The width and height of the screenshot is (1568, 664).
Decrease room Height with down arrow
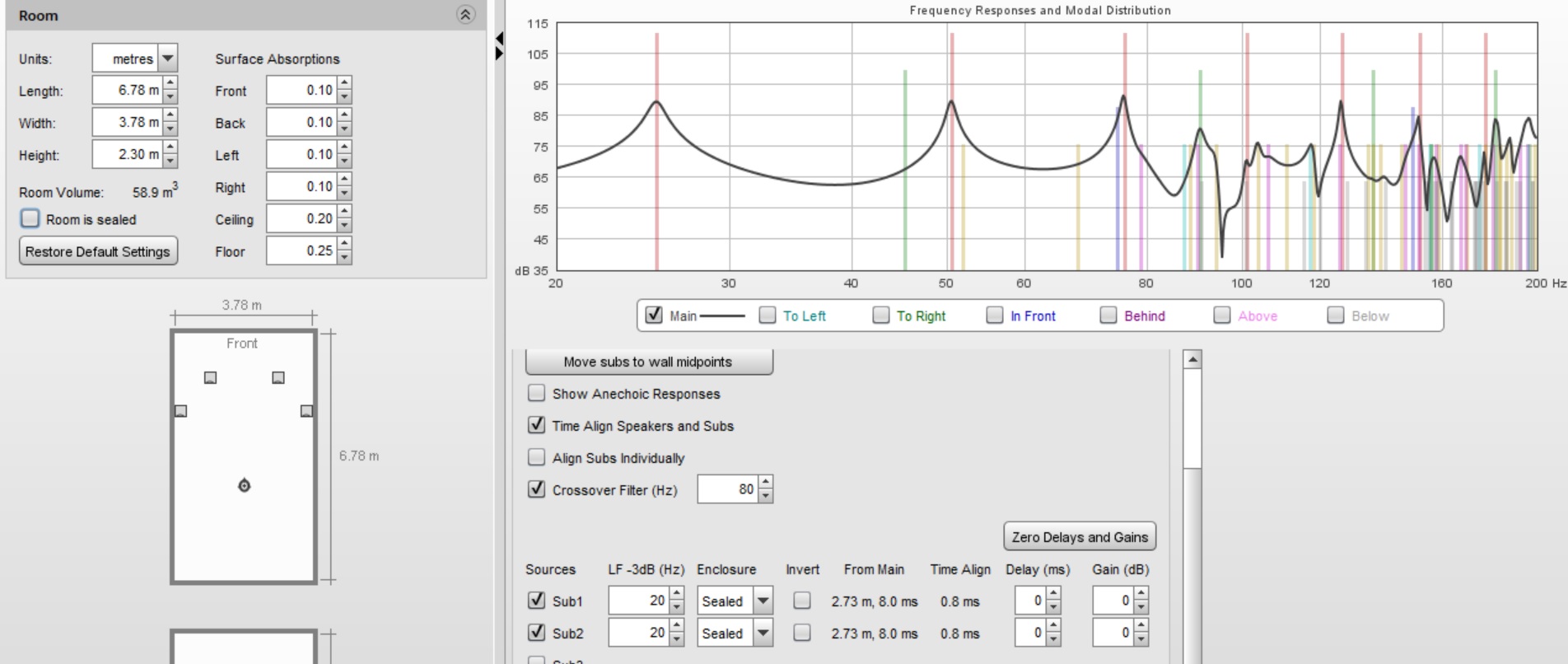(x=170, y=161)
